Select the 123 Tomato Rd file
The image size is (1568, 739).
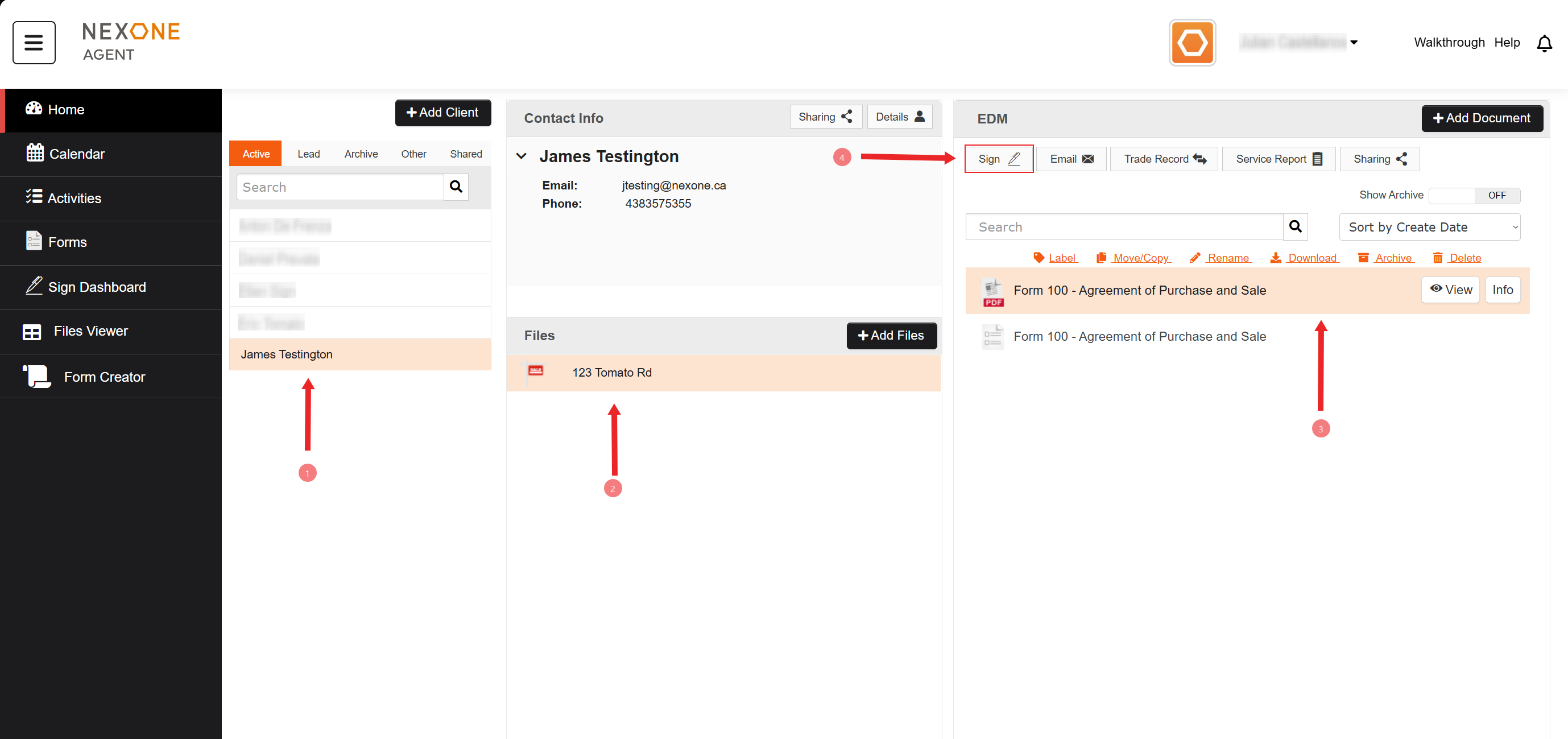612,373
